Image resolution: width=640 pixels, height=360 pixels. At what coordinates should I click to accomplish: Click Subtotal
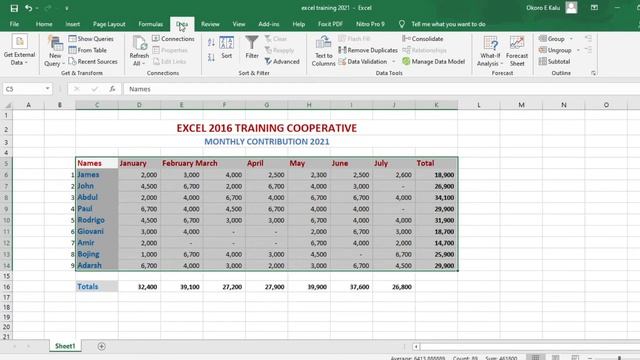click(554, 62)
